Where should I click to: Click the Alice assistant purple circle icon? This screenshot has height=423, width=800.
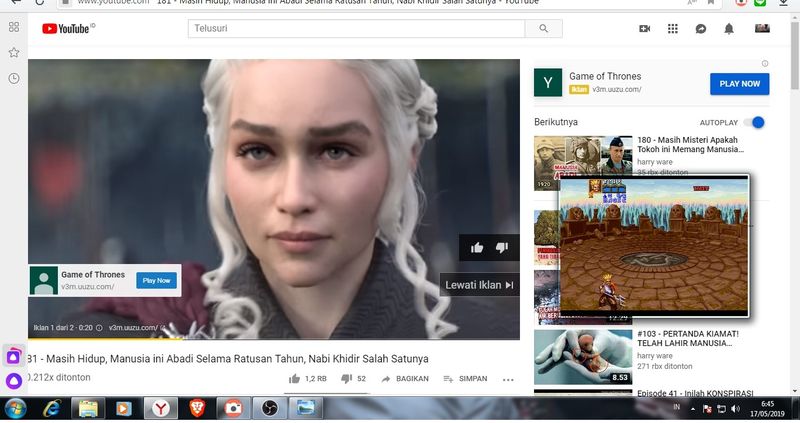pyautogui.click(x=13, y=381)
